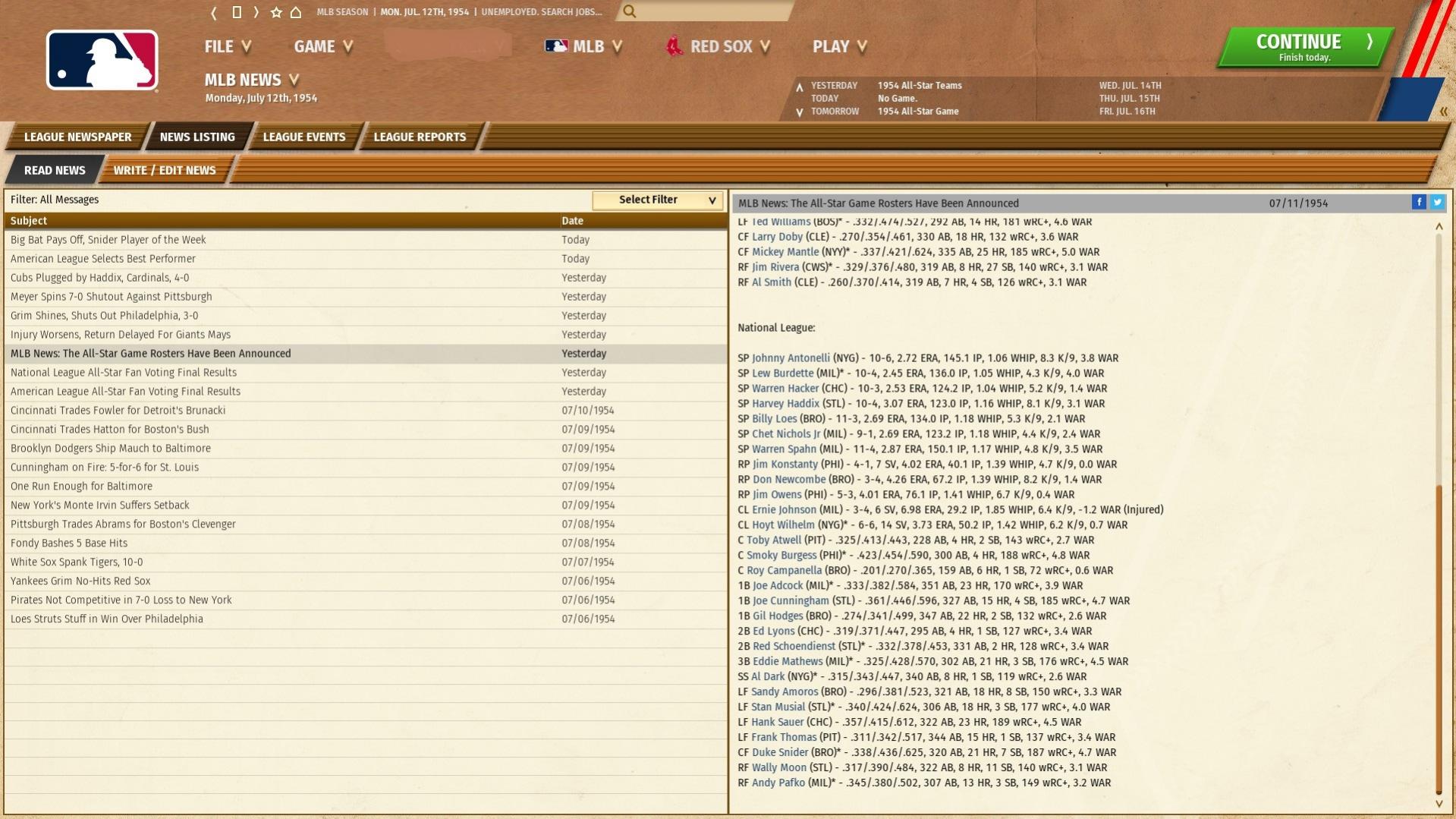Open 'Fondy Bashes 5 Base Hits' story
The height and width of the screenshot is (819, 1456).
[x=366, y=543]
